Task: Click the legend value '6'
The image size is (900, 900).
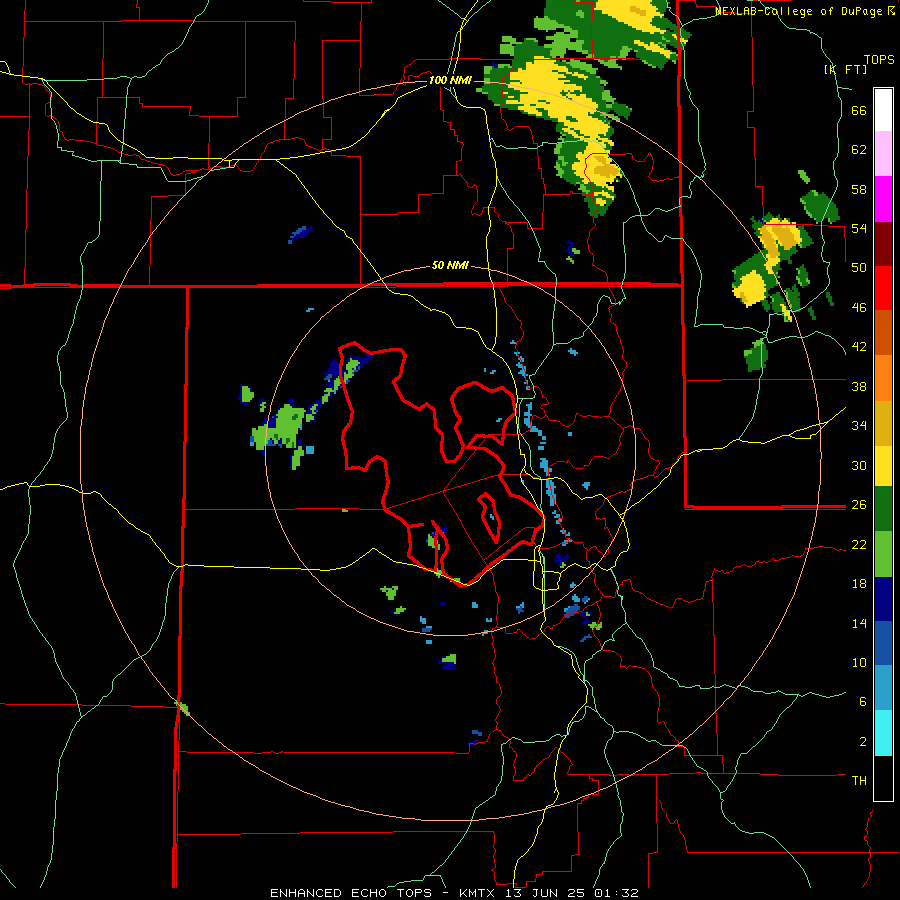Action: click(863, 701)
